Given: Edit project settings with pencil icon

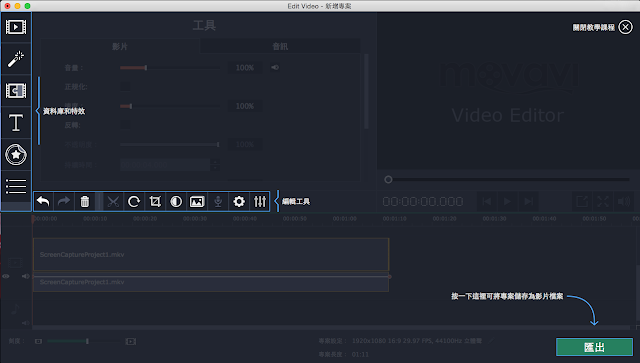Looking at the screenshot, I should coord(491,341).
